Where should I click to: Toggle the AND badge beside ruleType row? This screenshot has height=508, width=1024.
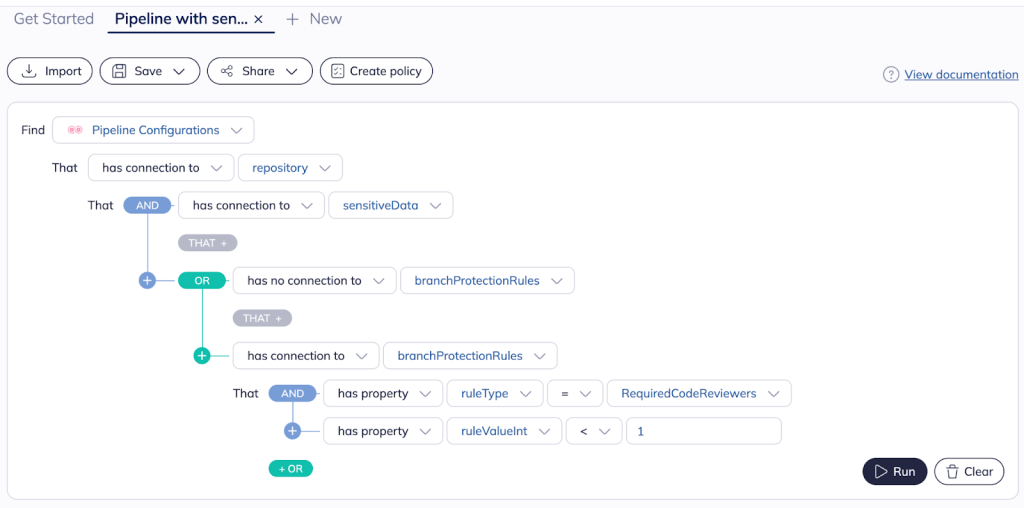[x=292, y=394]
